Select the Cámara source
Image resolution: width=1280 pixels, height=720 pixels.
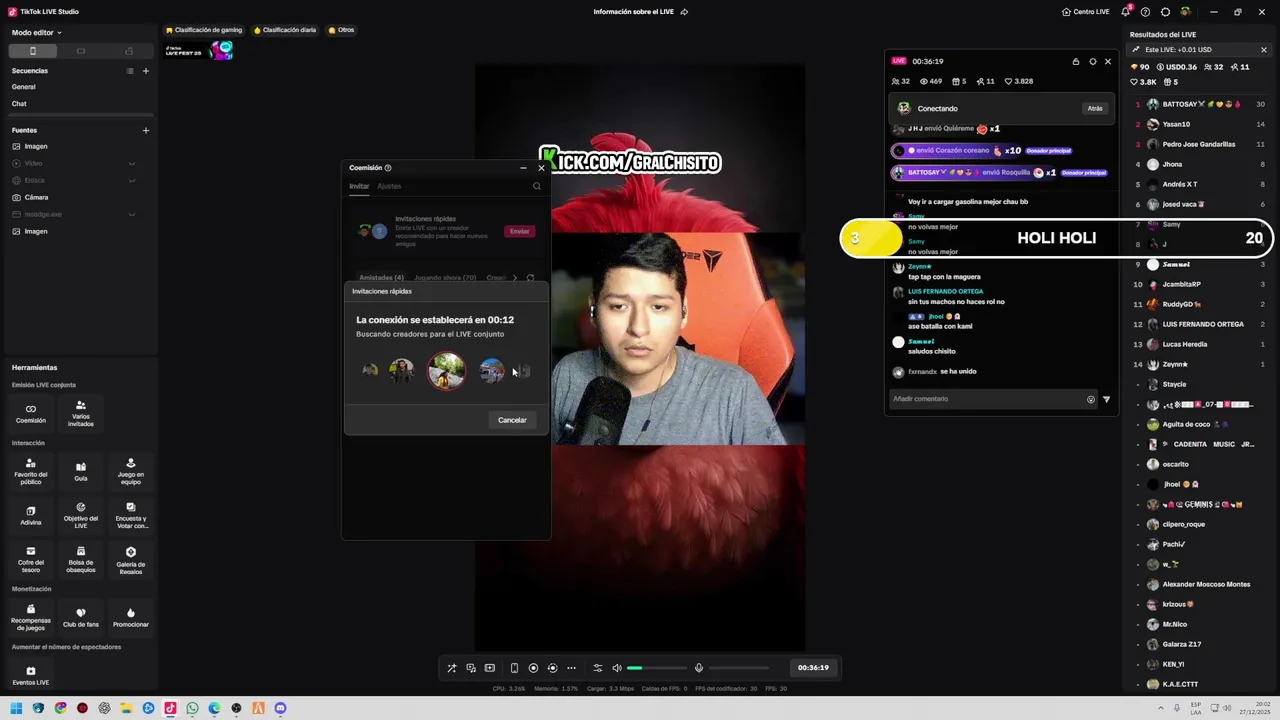point(80,197)
